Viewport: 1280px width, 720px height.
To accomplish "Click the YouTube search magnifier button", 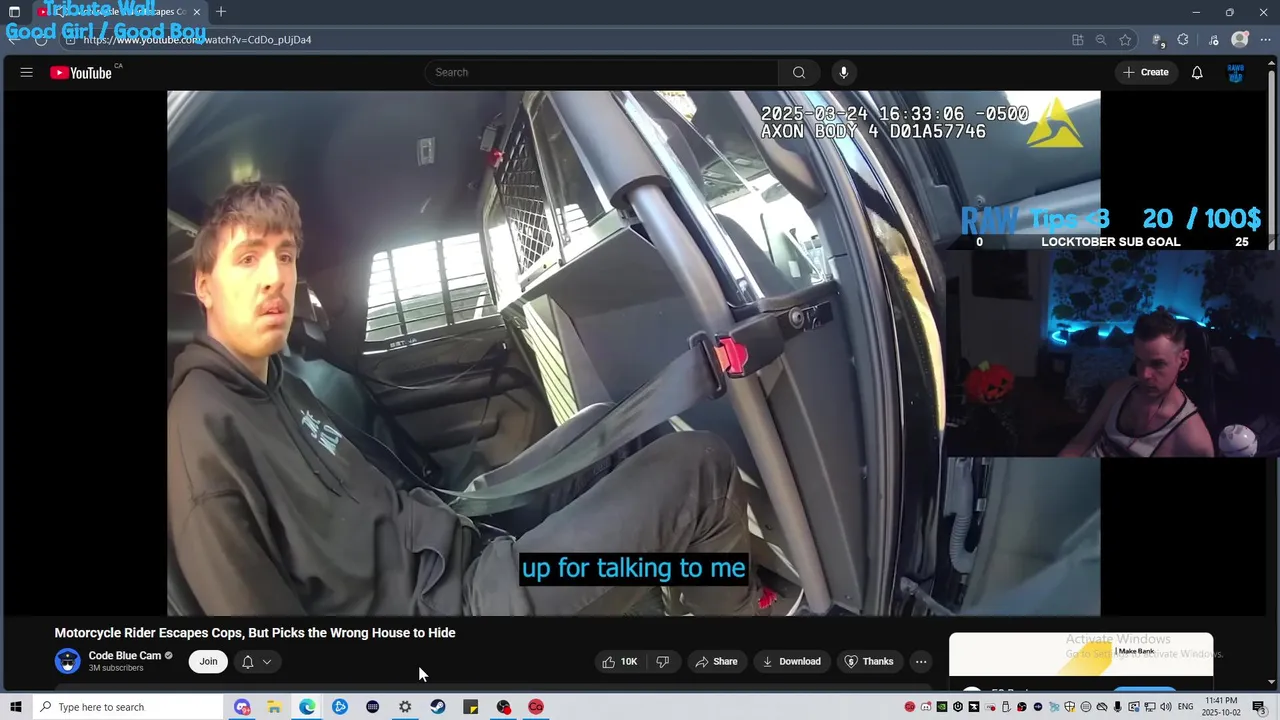I will point(799,72).
